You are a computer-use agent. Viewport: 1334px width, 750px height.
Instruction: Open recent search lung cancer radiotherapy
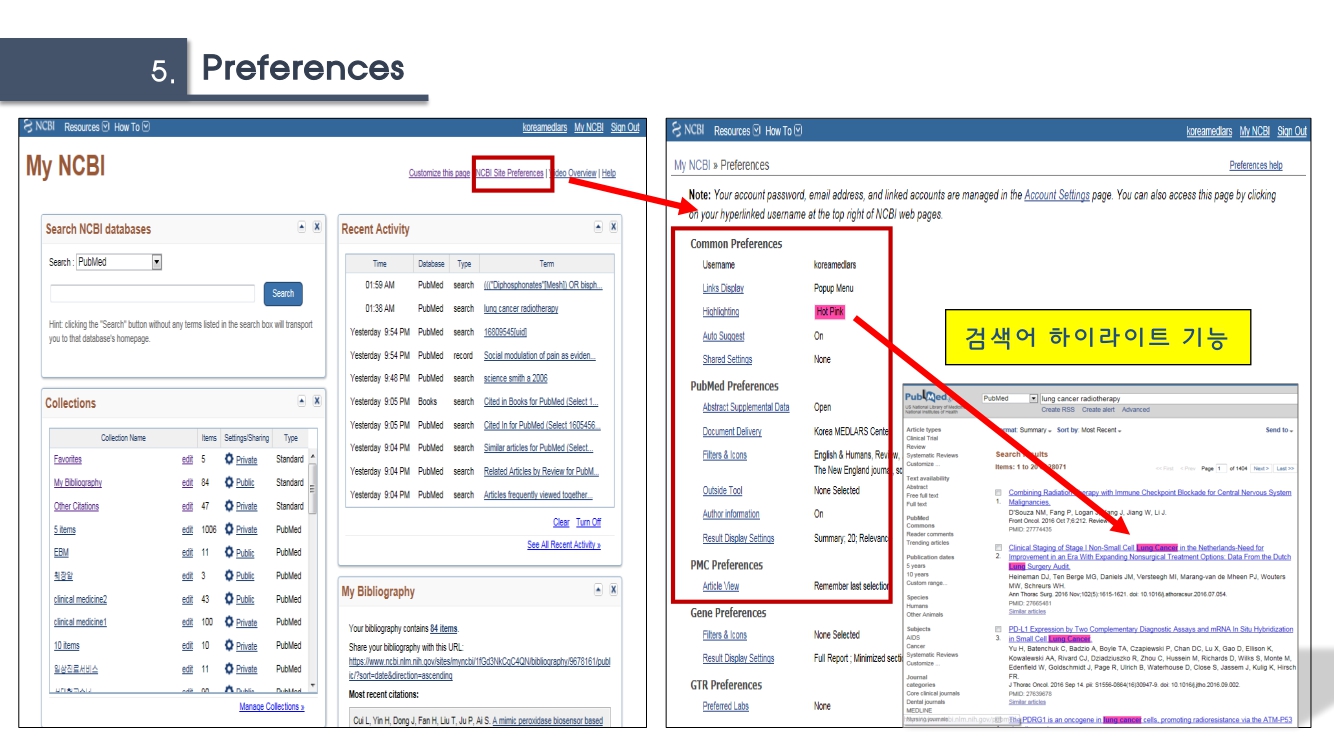(x=521, y=308)
